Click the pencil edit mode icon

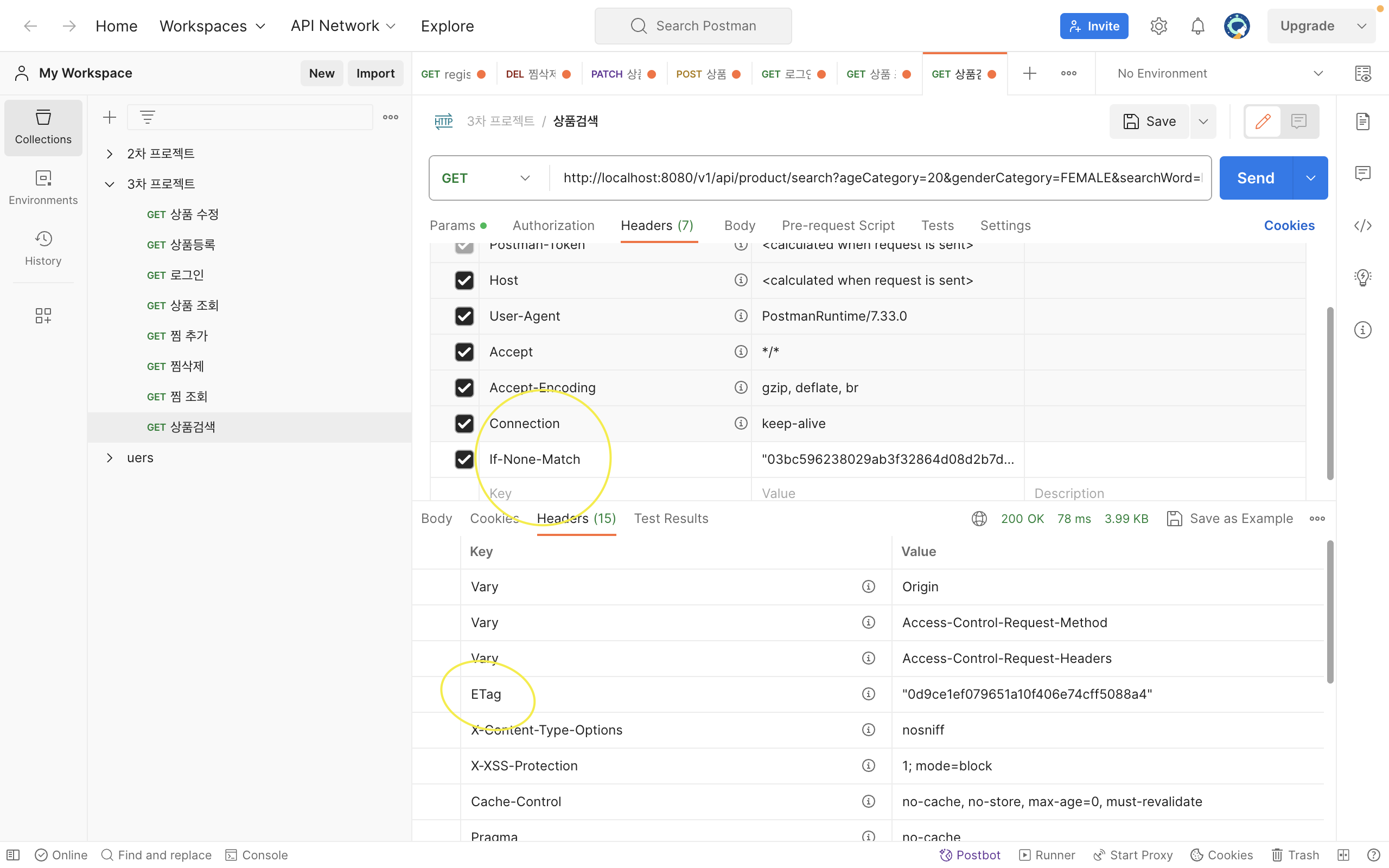(x=1262, y=121)
